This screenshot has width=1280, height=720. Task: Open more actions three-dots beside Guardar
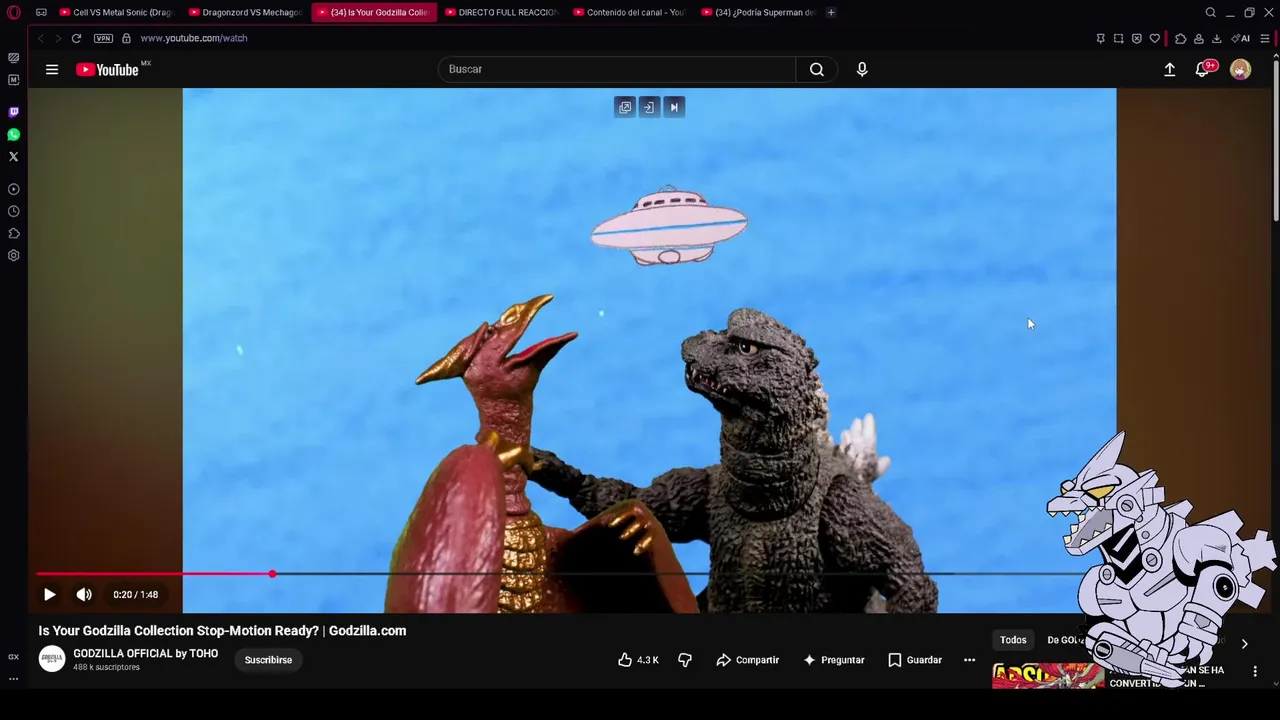969,660
